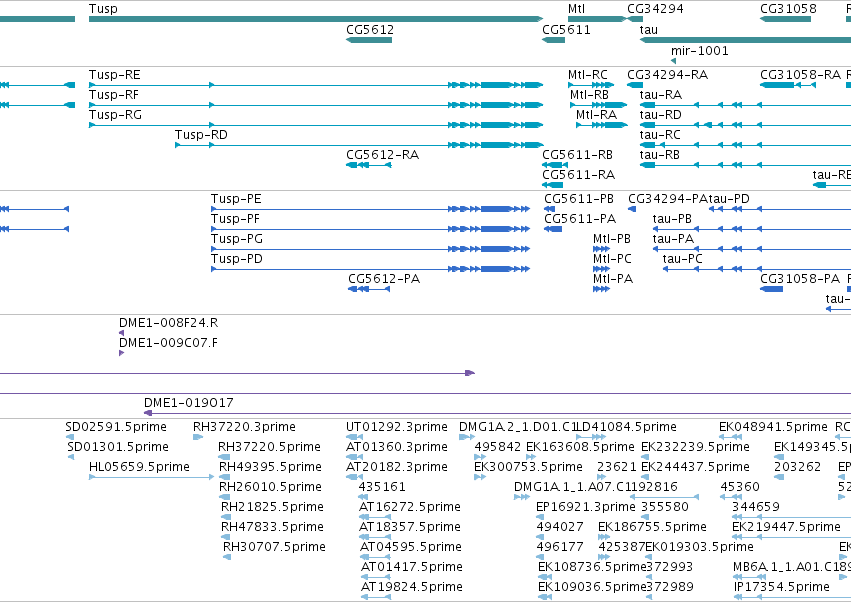Click the Tusp gene bar

point(316,19)
